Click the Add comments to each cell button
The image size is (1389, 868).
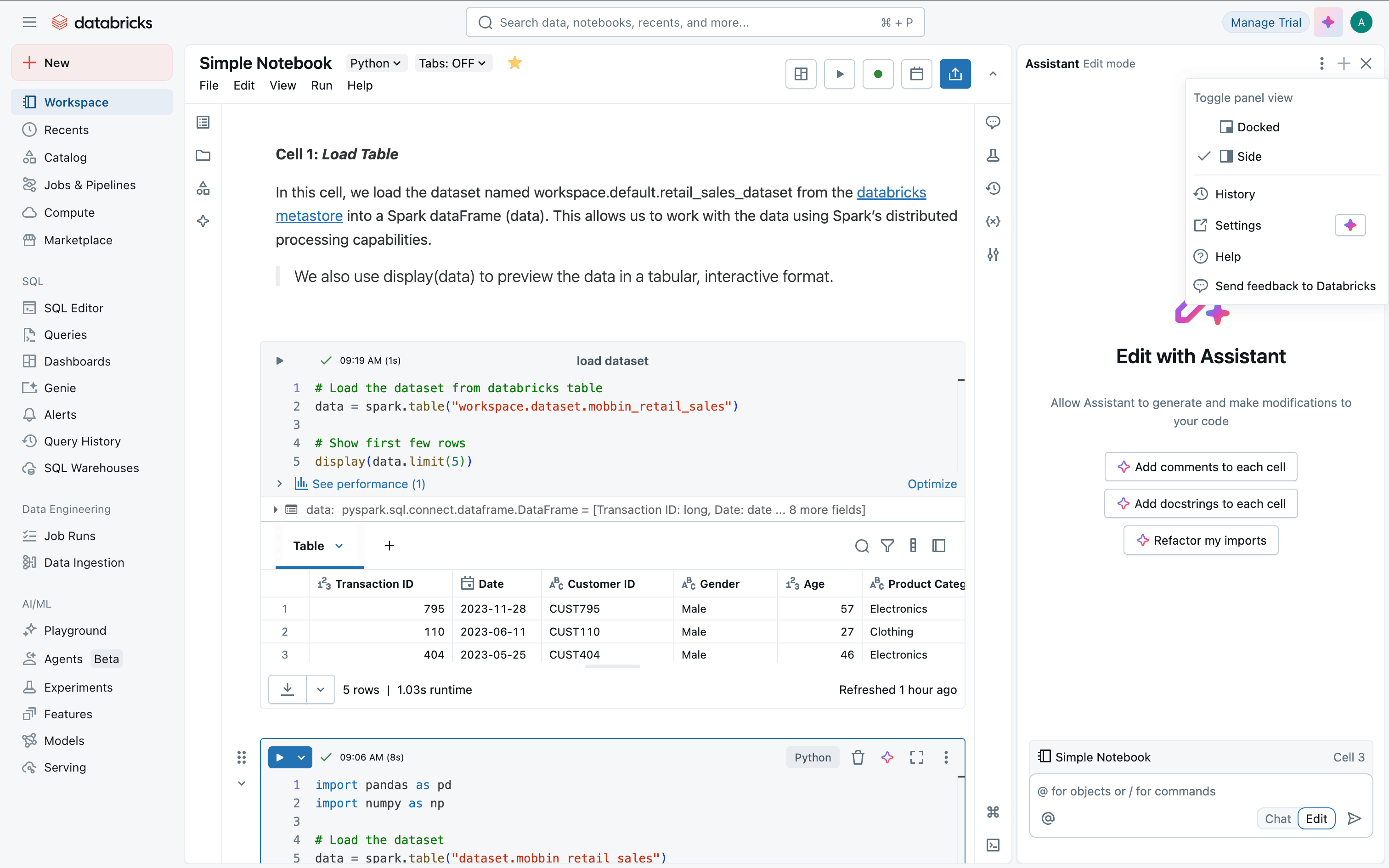point(1200,467)
